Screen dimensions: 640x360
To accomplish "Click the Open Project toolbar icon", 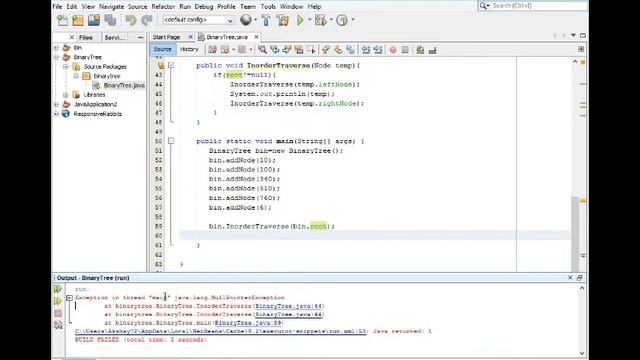I will click(94, 20).
